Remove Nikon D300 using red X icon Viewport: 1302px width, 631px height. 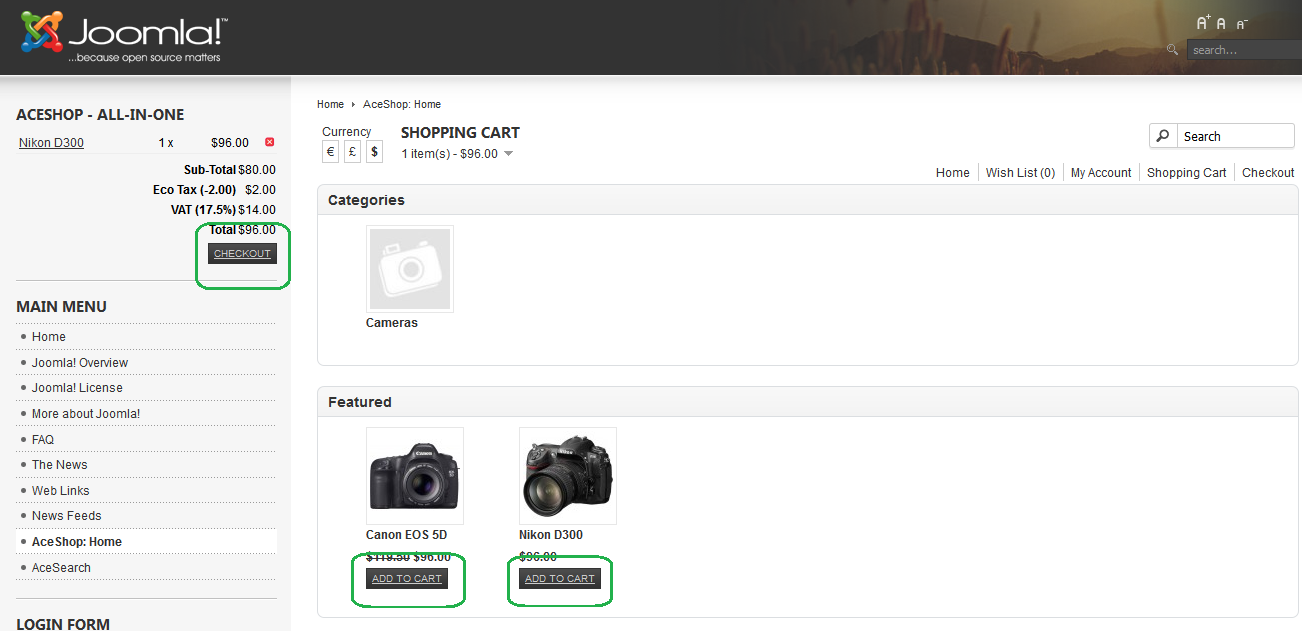[269, 142]
